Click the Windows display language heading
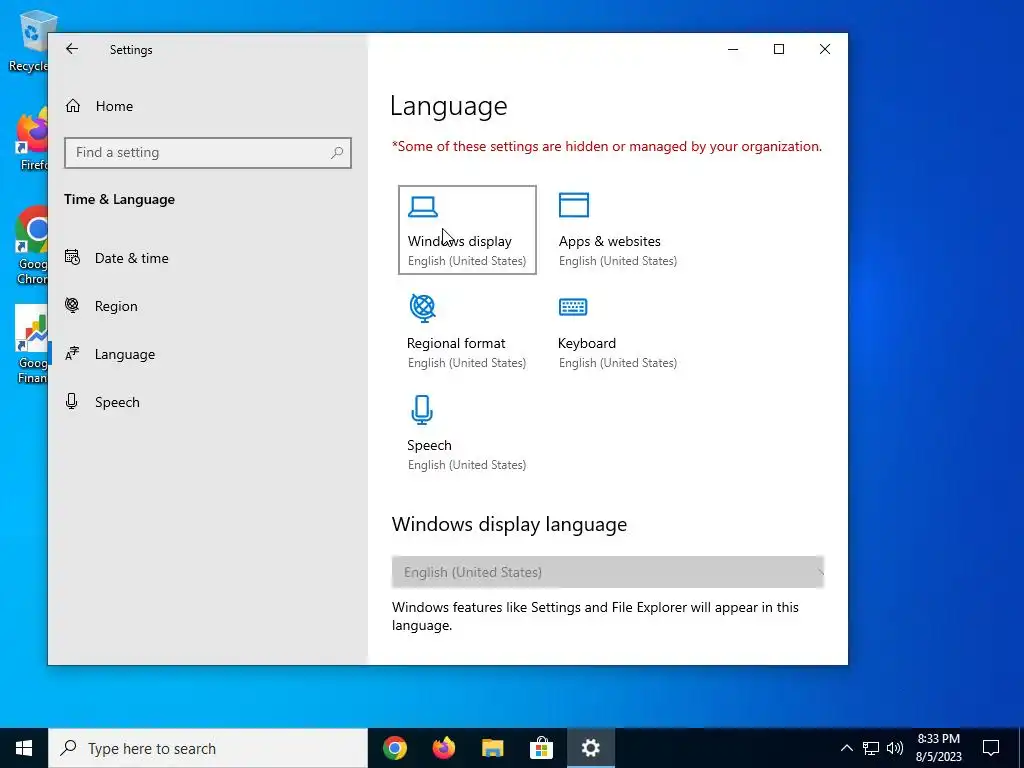This screenshot has height=768, width=1024. click(x=509, y=524)
